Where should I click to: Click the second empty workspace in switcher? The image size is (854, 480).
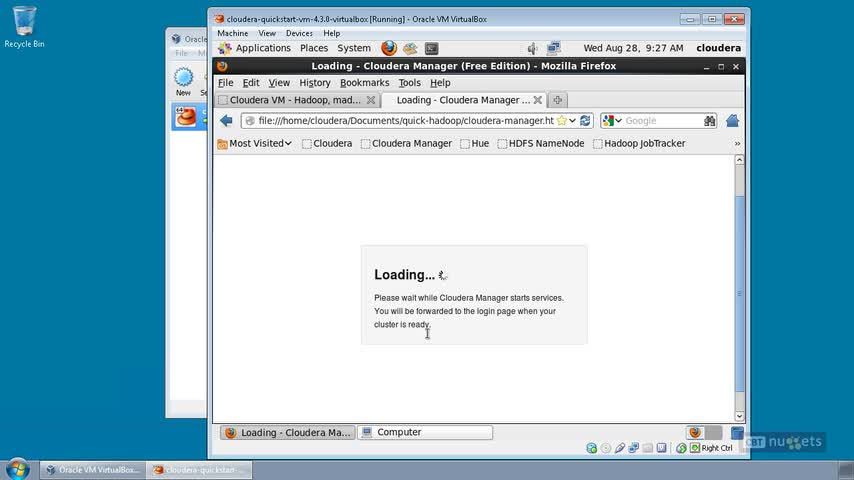(x=713, y=433)
